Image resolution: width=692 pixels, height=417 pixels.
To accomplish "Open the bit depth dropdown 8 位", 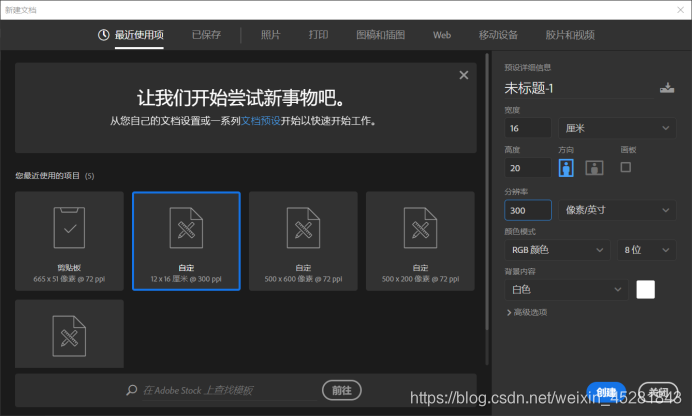I will tap(647, 250).
